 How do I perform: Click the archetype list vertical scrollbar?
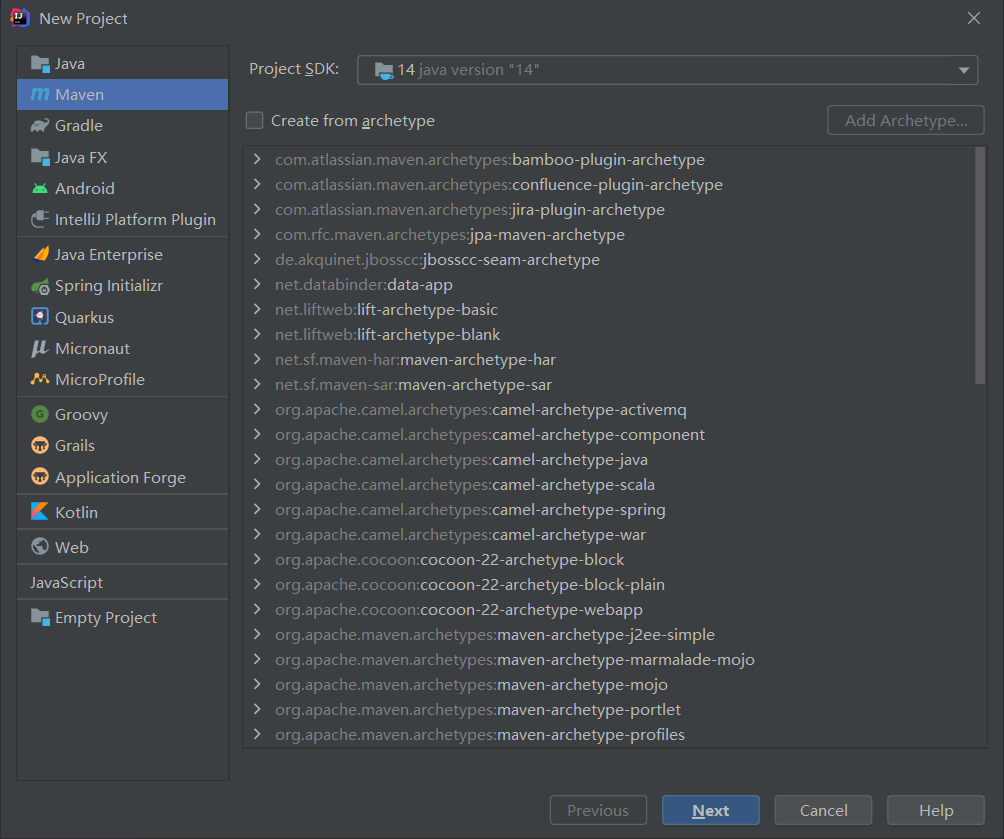coord(980,266)
